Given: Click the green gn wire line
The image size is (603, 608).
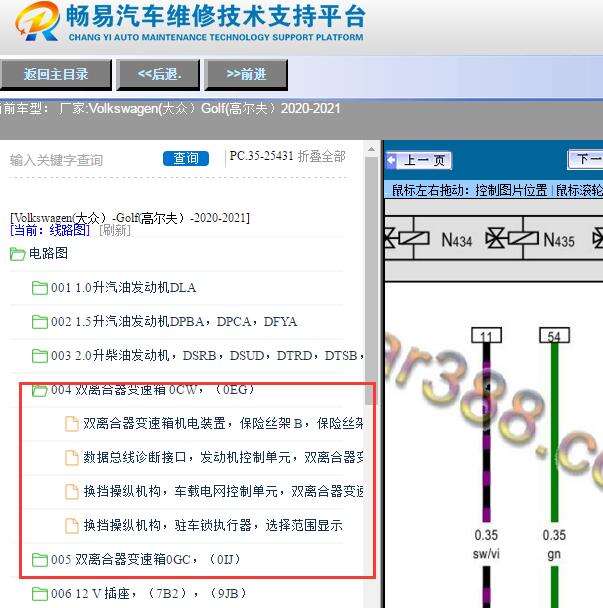Looking at the screenshot, I should (x=555, y=432).
